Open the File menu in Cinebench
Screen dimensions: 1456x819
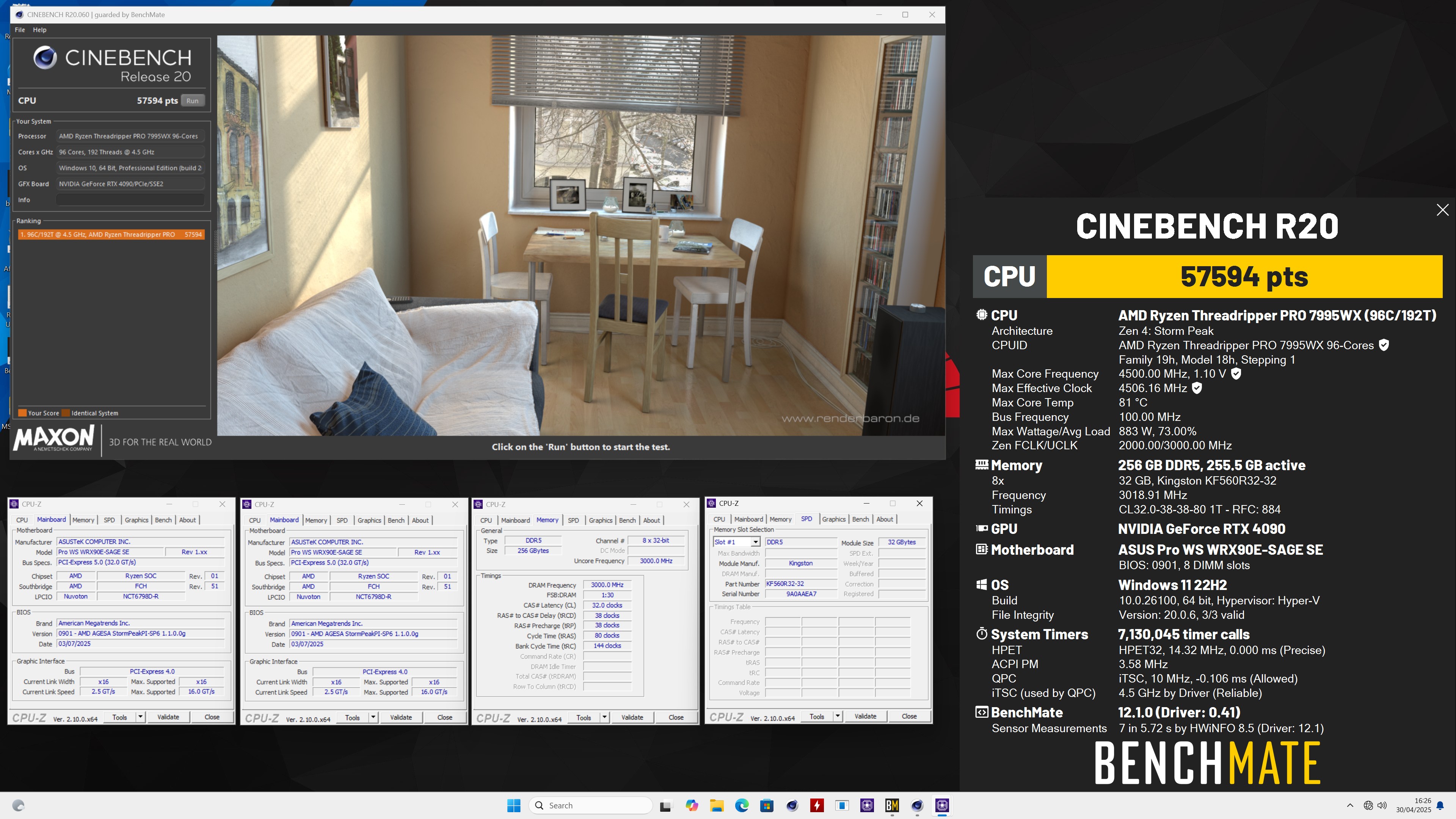(20, 30)
